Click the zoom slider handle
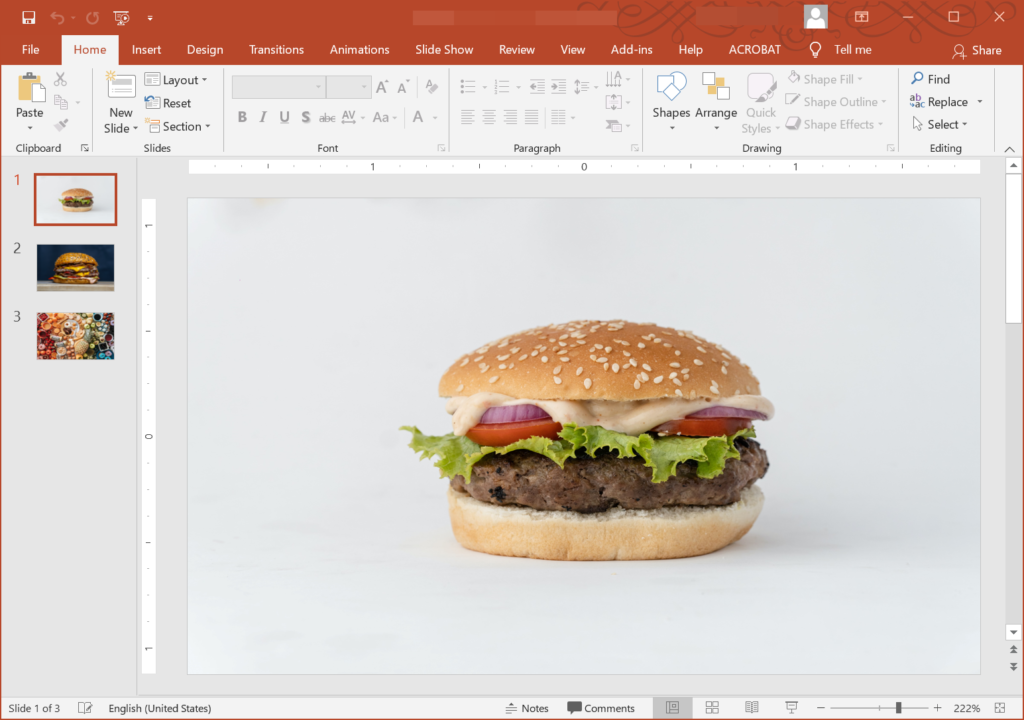This screenshot has height=720, width=1024. (x=899, y=708)
